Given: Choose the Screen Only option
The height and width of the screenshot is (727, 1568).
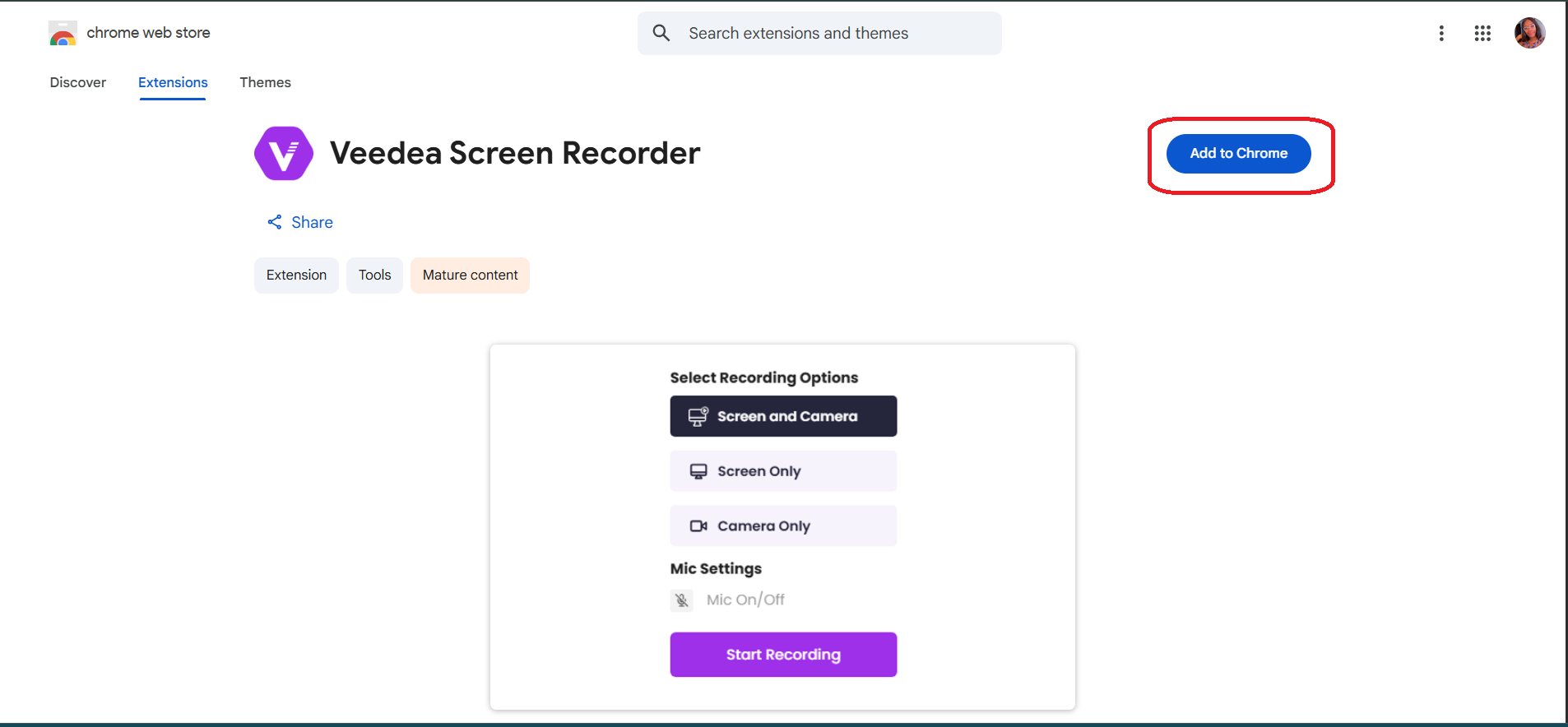Looking at the screenshot, I should click(x=783, y=471).
